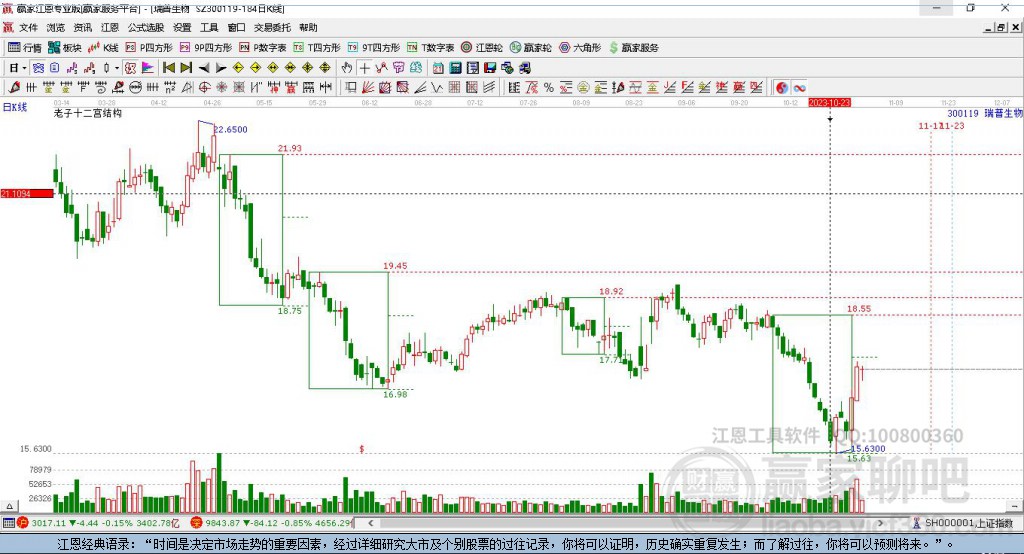The height and width of the screenshot is (554, 1024).
Task: Click the black left arrow icon
Action: pyautogui.click(x=204, y=68)
